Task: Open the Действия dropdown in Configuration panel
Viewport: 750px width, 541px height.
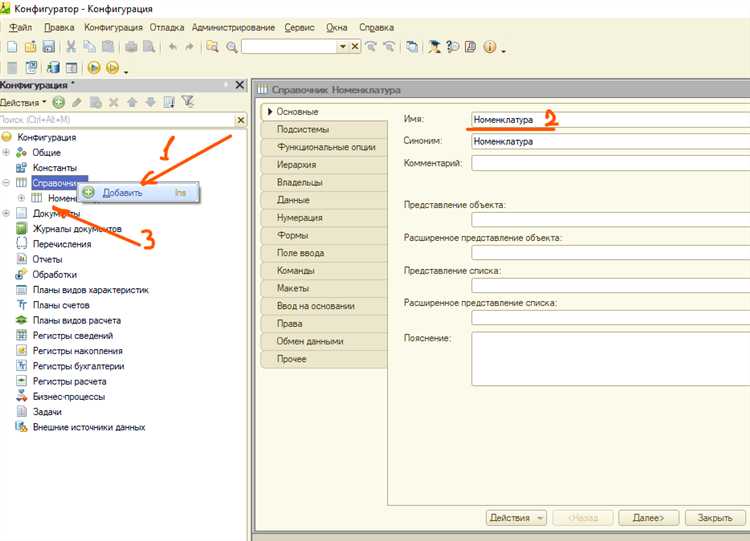Action: [23, 102]
